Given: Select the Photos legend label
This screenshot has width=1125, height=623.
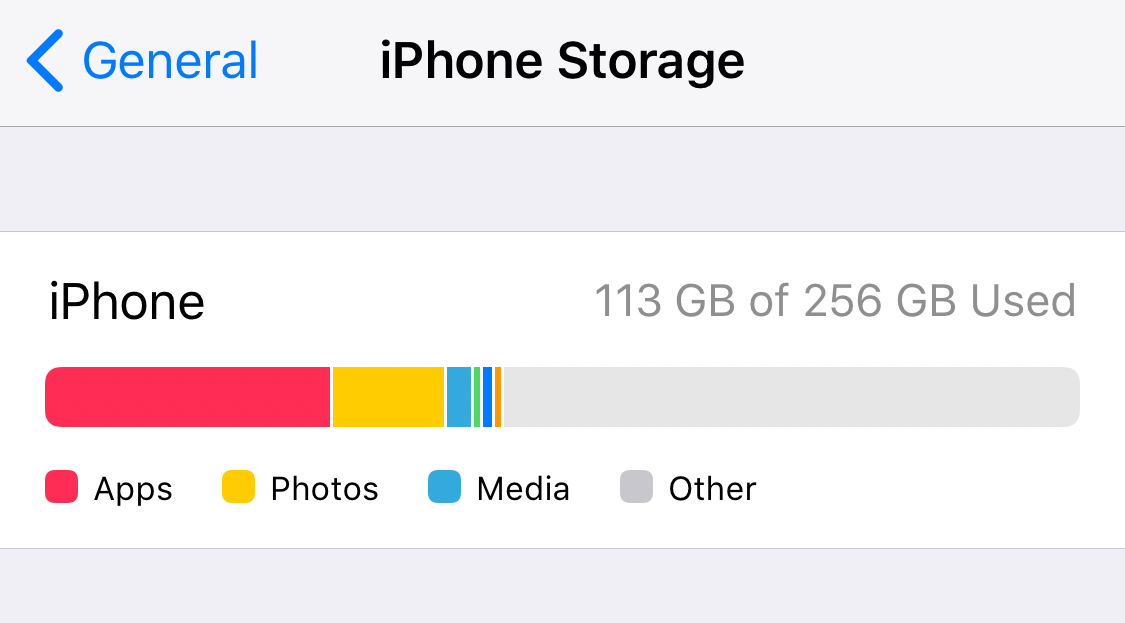Looking at the screenshot, I should pyautogui.click(x=324, y=489).
